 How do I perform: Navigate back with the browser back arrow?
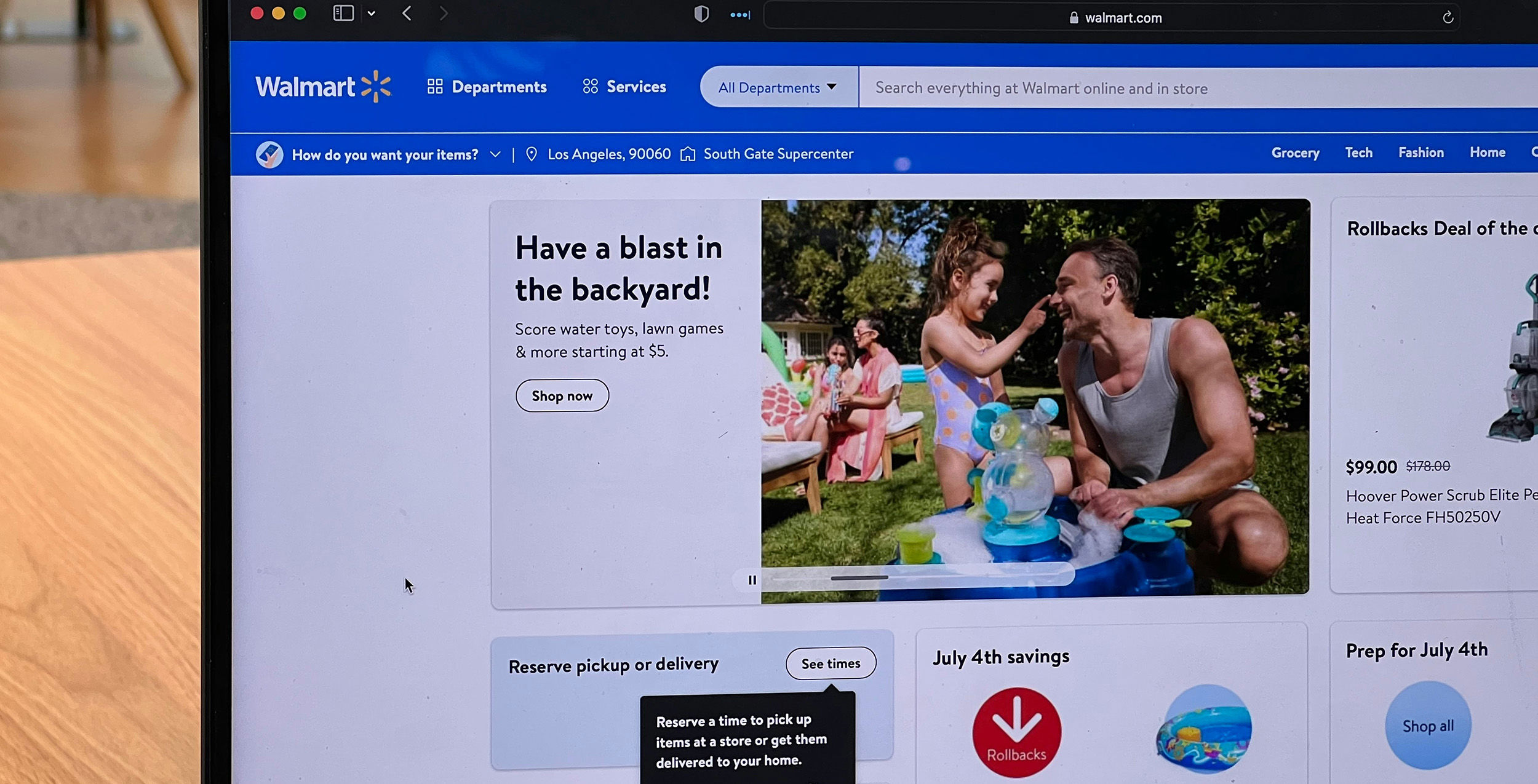coord(406,13)
